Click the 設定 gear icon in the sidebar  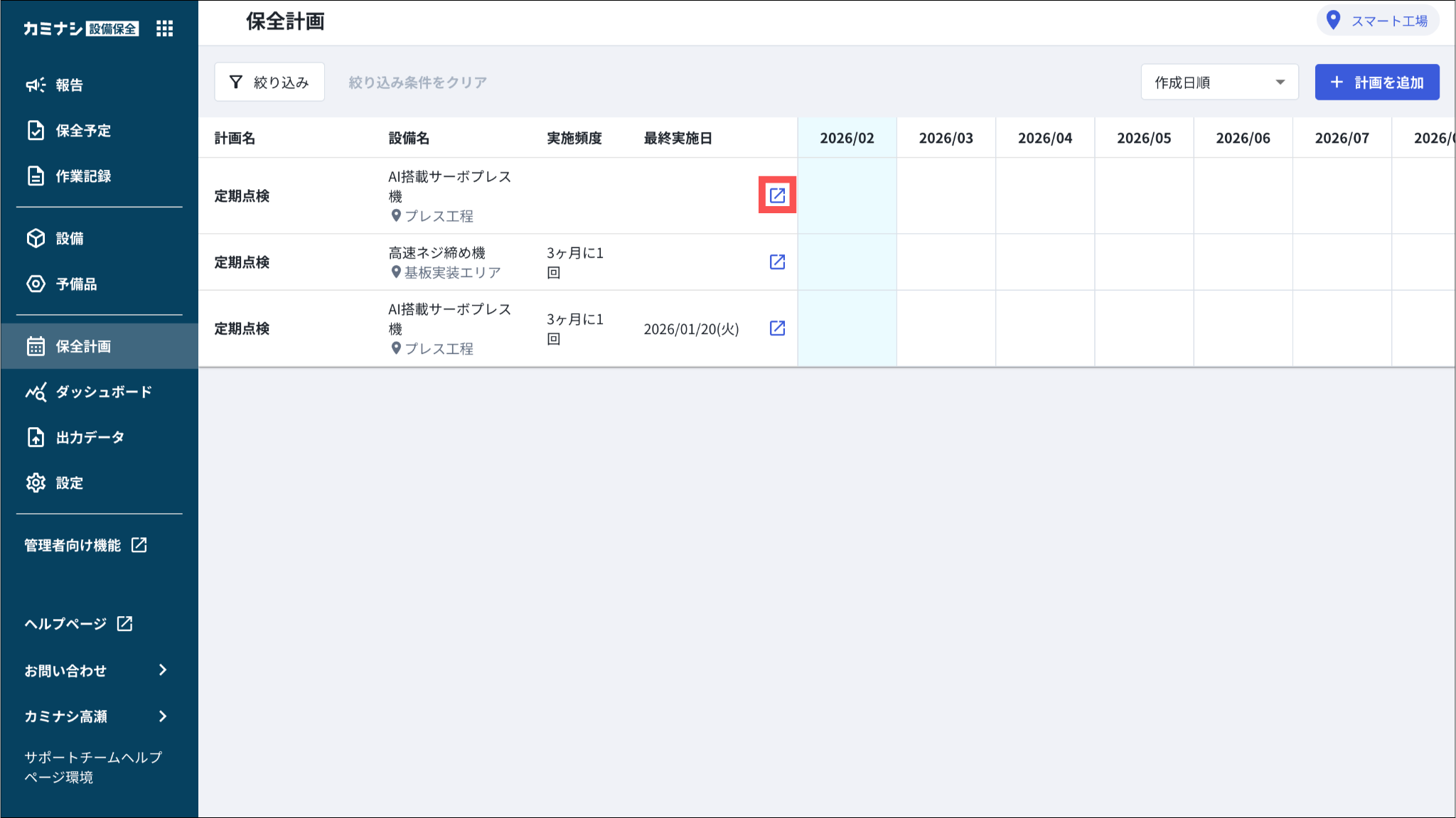[36, 483]
